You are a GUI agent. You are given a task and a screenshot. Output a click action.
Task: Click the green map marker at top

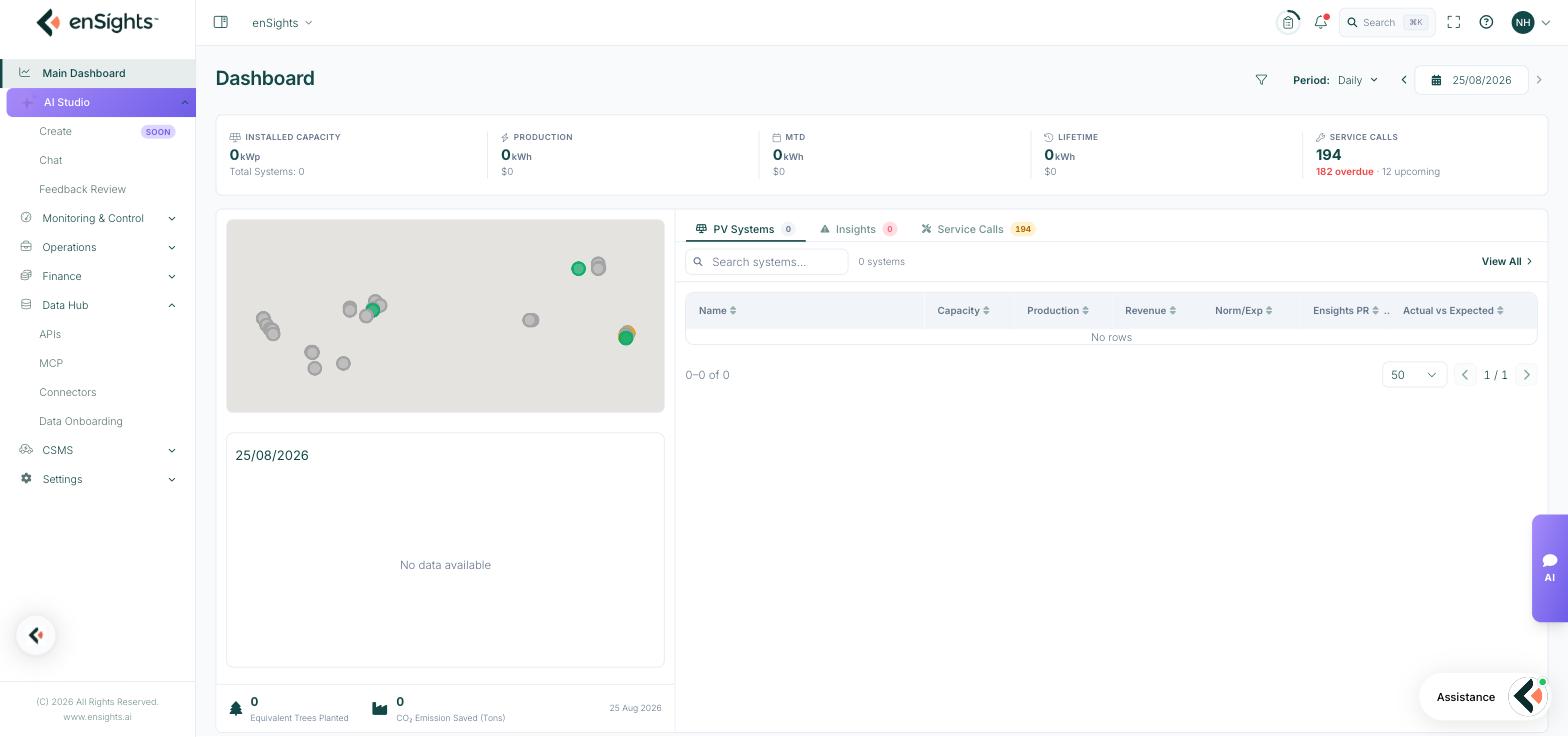click(x=578, y=268)
